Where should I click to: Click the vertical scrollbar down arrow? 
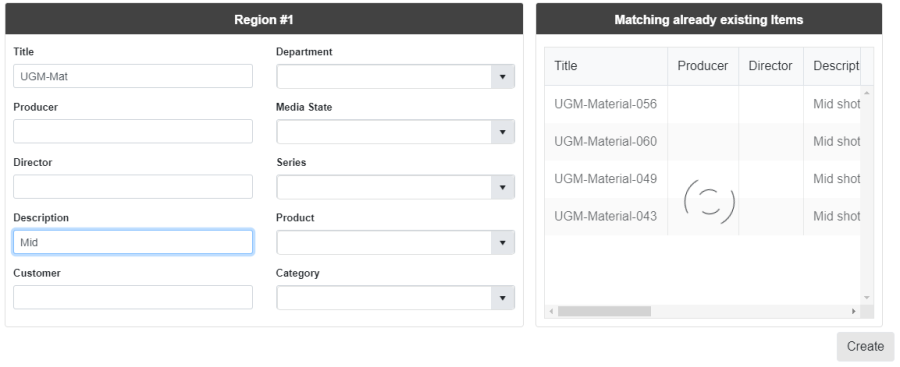coord(867,298)
